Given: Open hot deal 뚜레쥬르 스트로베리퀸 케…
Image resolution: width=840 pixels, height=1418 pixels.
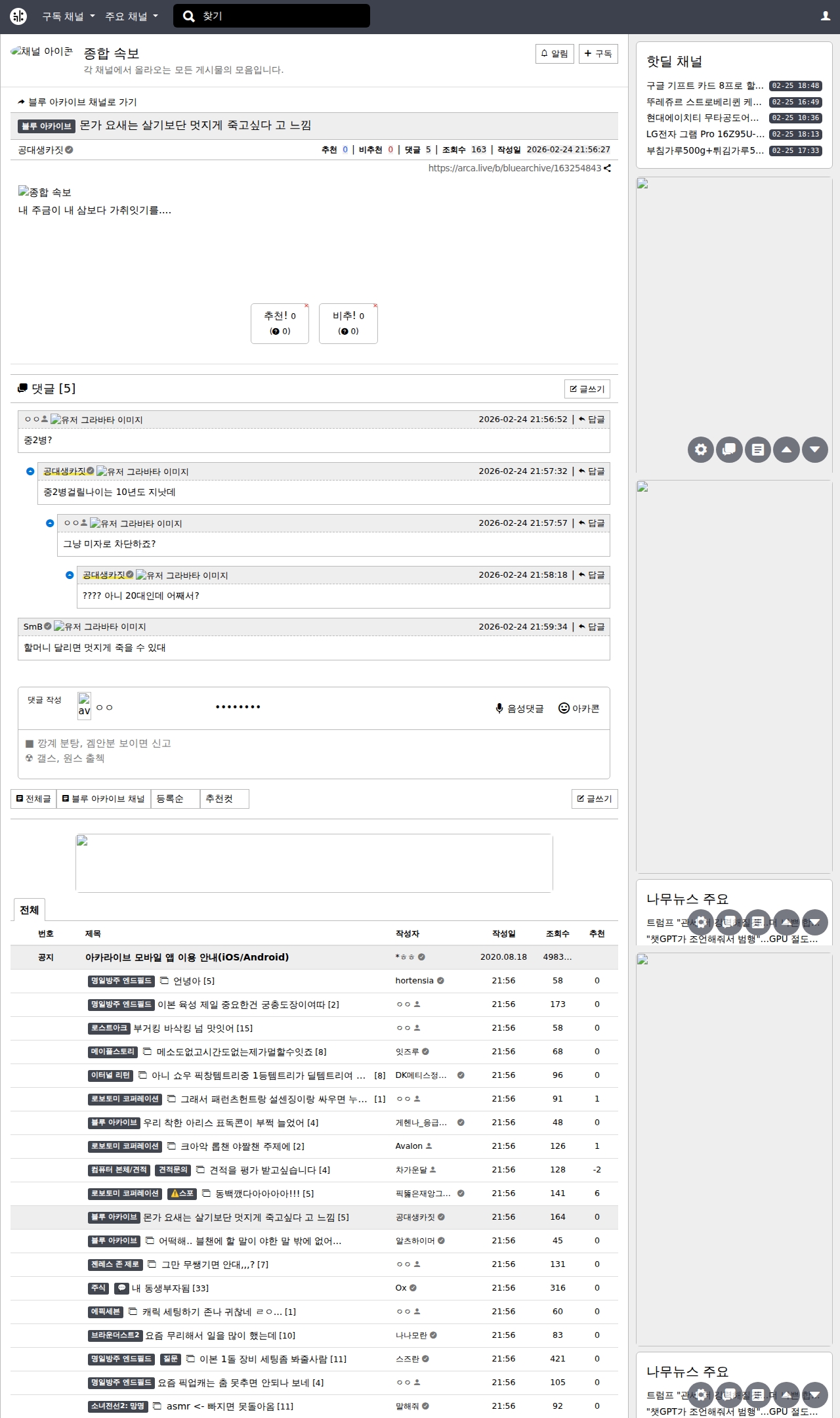Looking at the screenshot, I should (x=704, y=102).
